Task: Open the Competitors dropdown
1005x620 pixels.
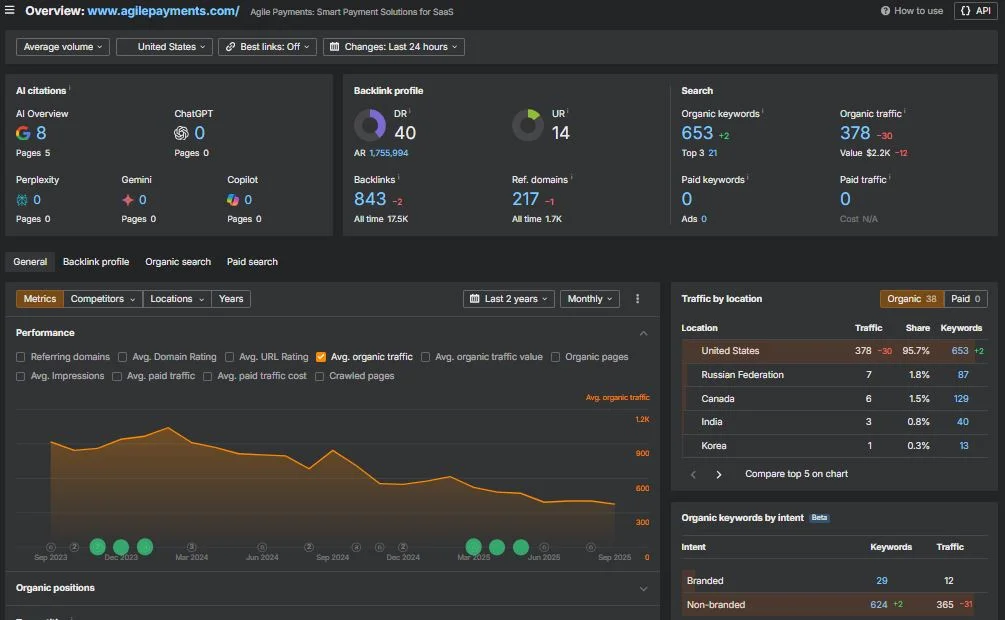Action: [103, 299]
